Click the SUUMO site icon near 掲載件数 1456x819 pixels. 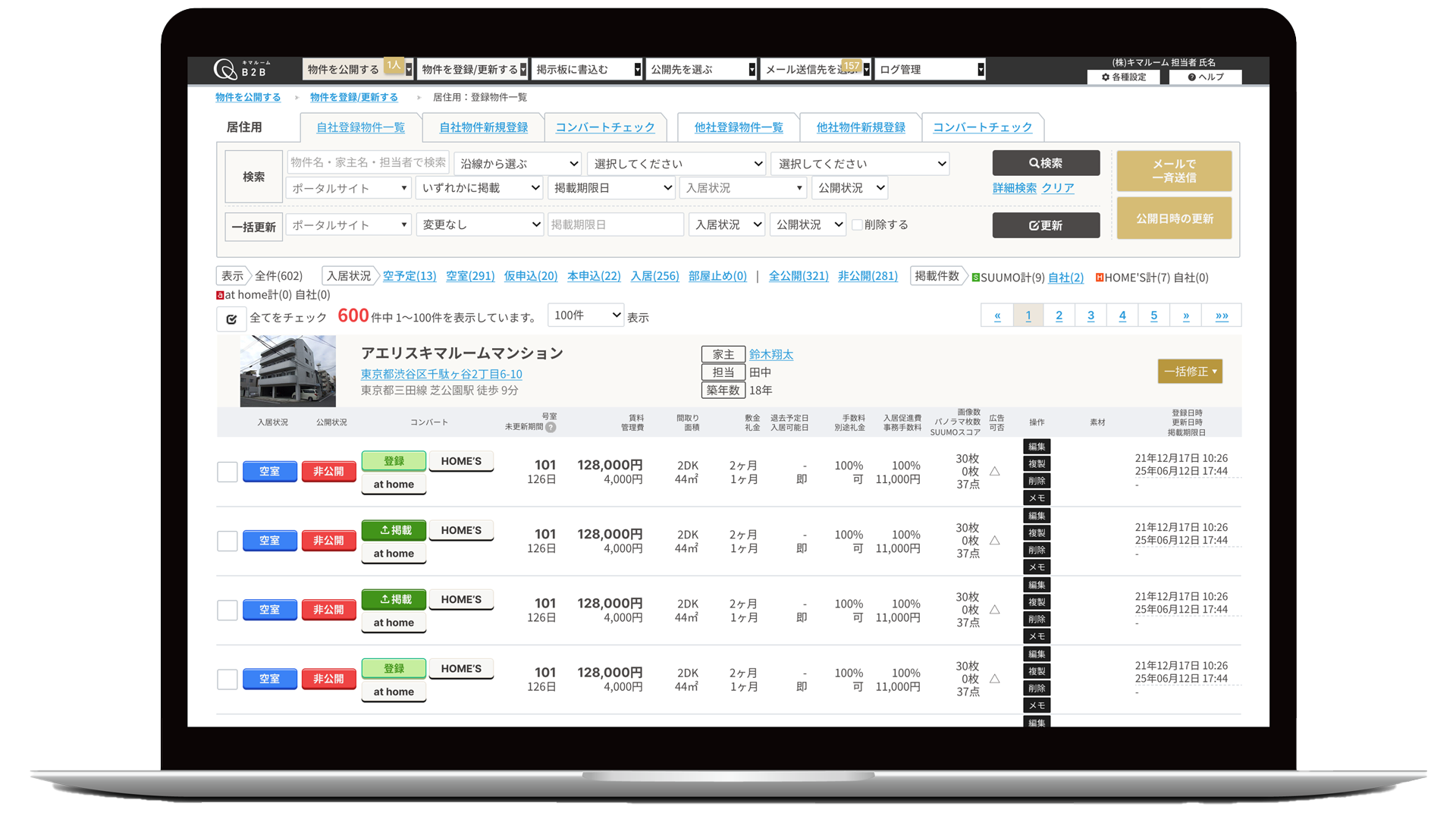977,278
